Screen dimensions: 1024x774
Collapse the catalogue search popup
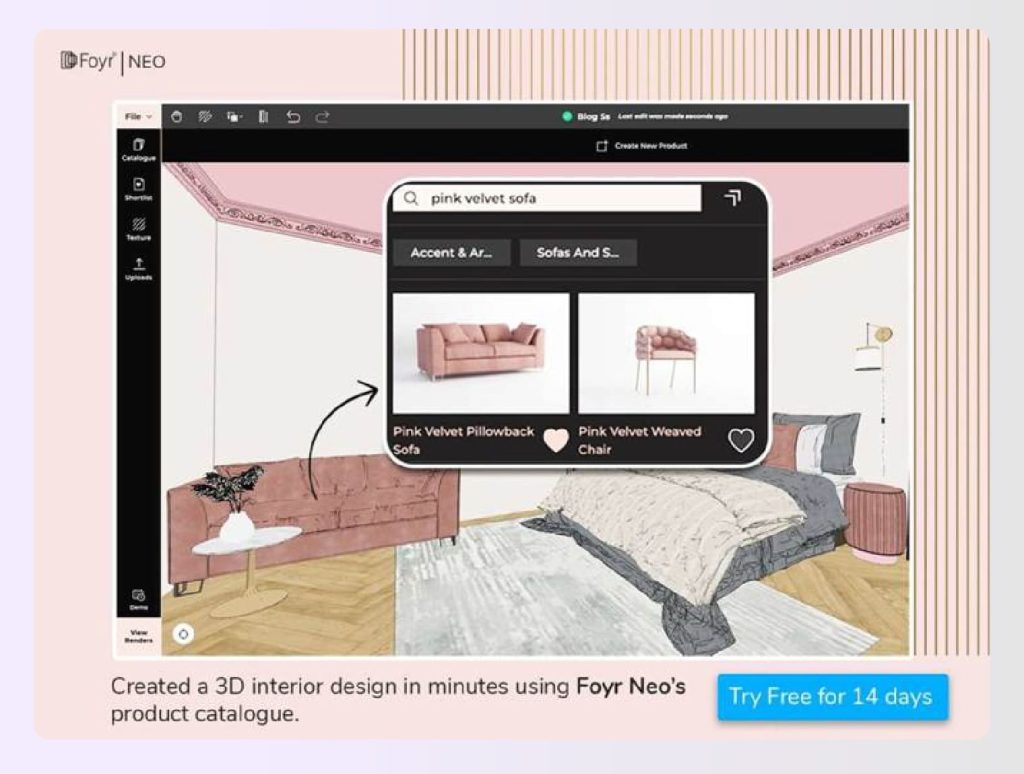(x=732, y=197)
